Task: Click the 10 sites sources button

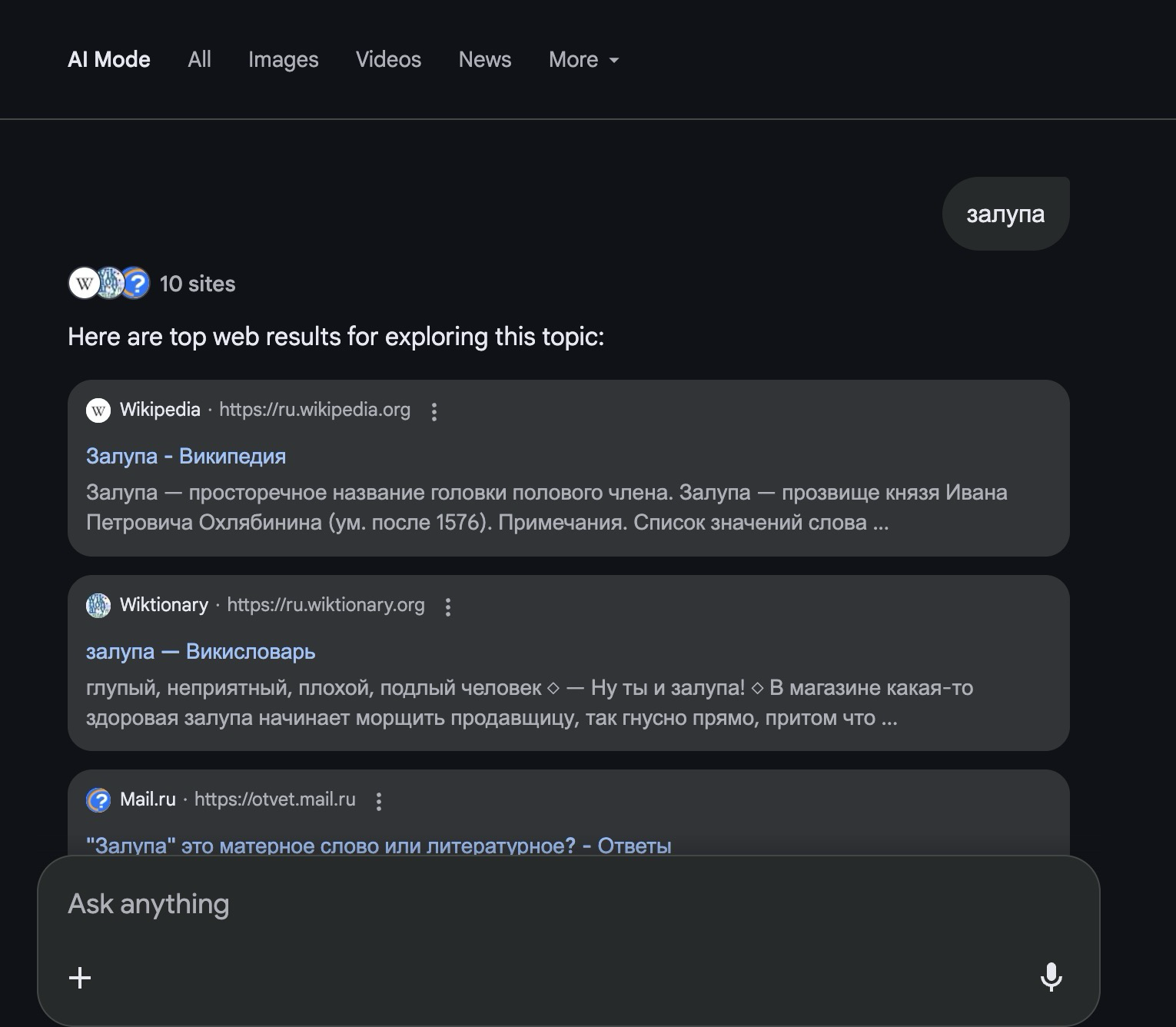Action: point(198,284)
